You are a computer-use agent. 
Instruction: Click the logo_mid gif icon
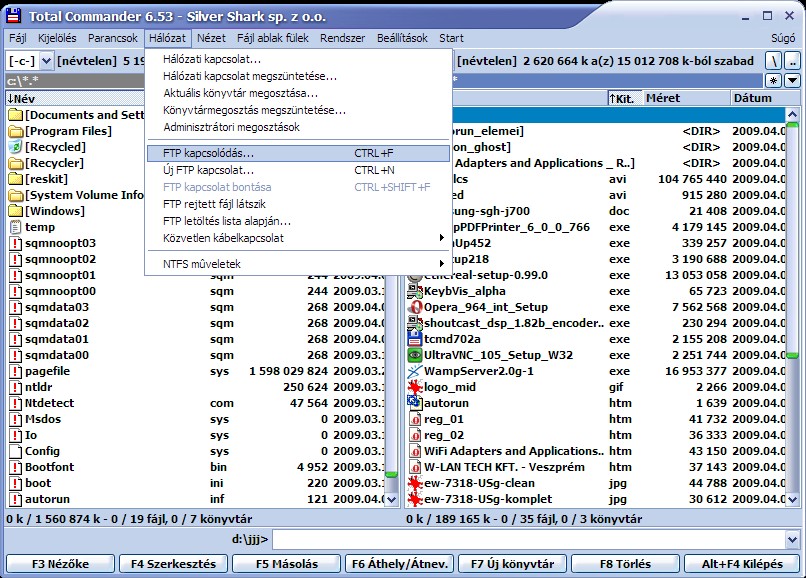414,387
